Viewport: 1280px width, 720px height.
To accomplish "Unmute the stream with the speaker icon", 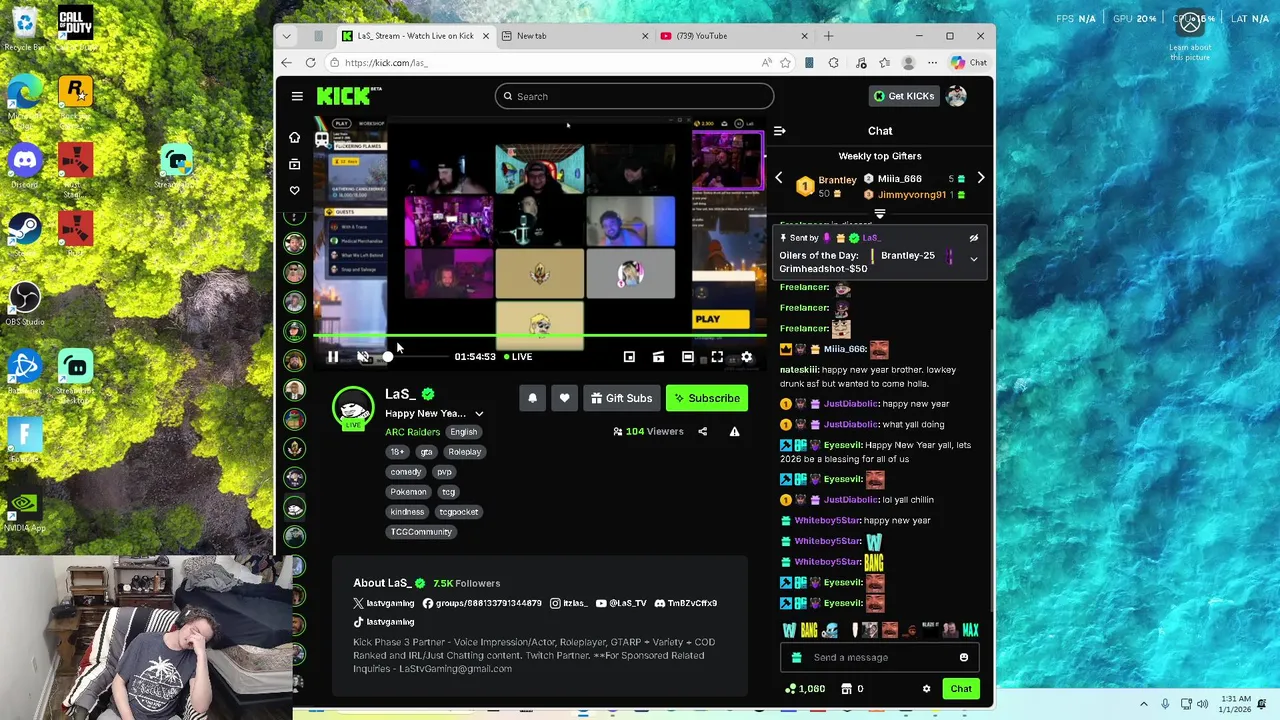I will pos(363,357).
